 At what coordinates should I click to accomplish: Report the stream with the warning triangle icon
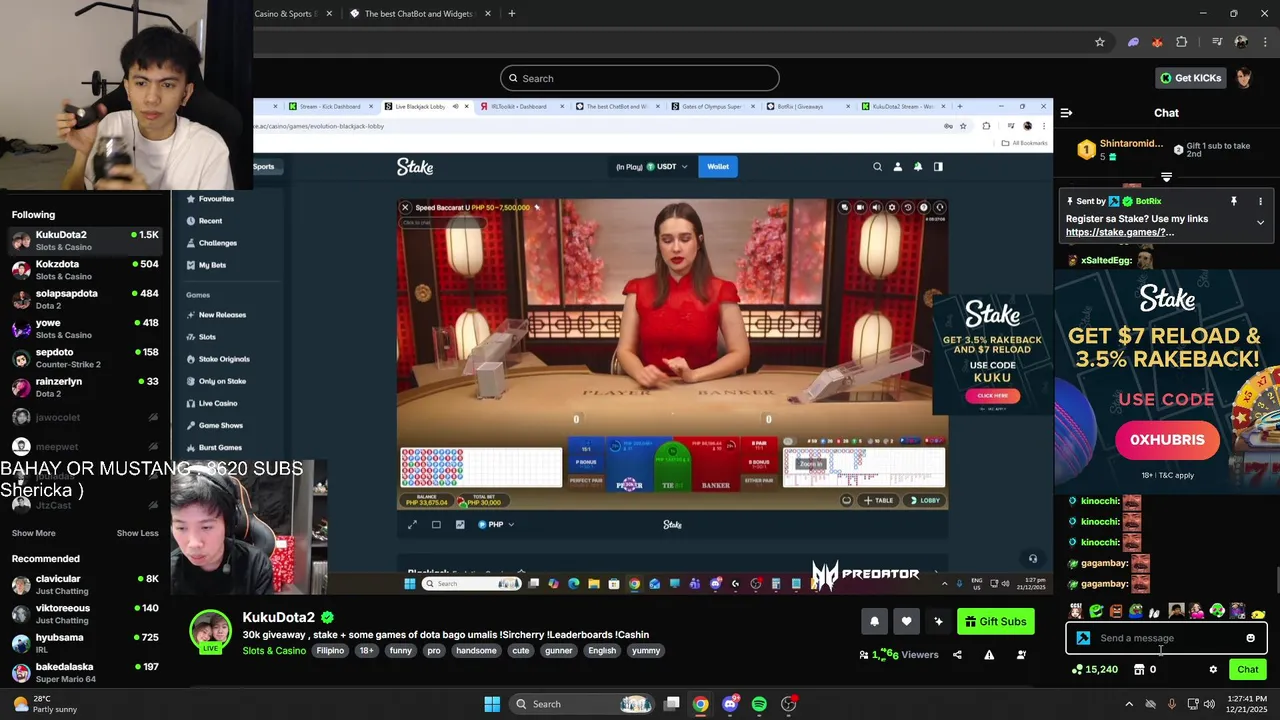point(989,655)
